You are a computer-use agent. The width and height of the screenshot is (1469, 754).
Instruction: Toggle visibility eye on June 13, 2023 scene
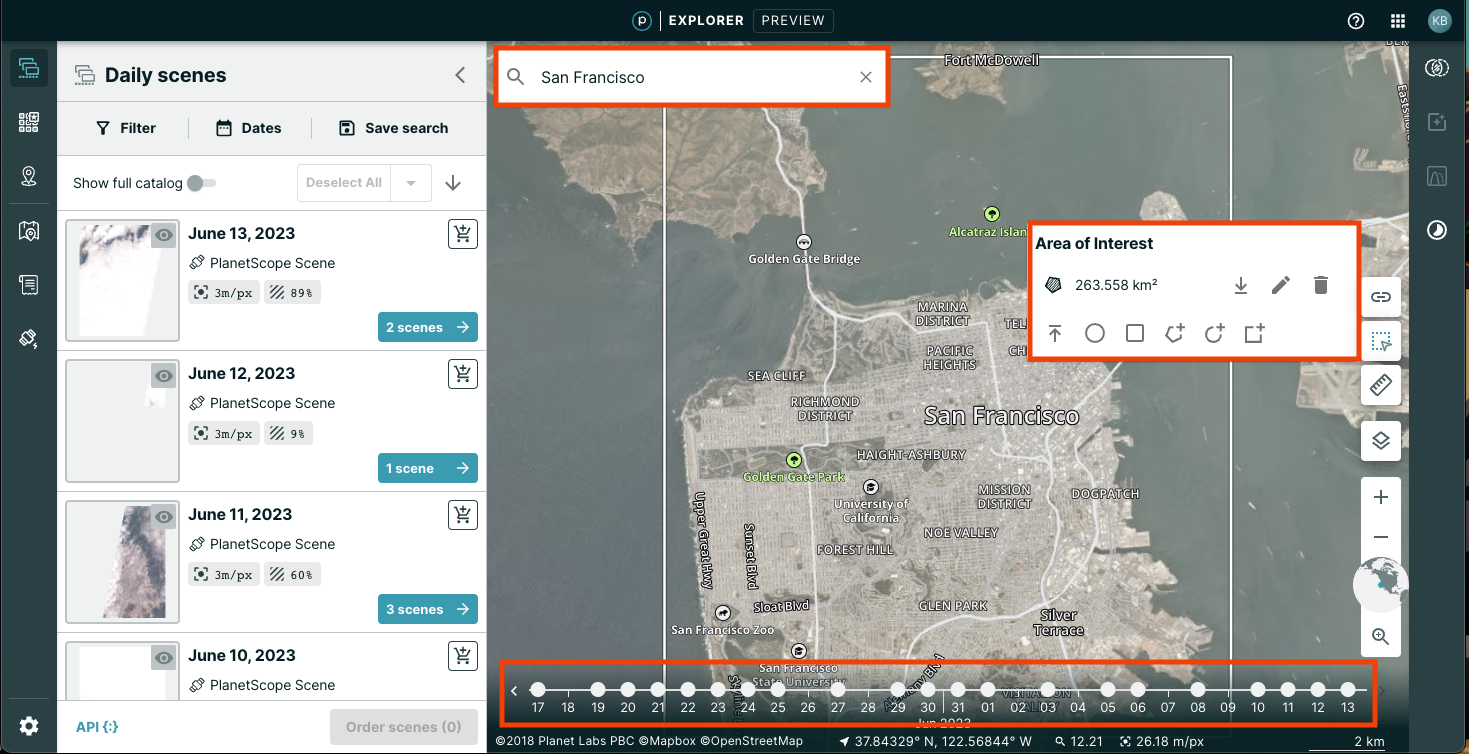tap(164, 235)
